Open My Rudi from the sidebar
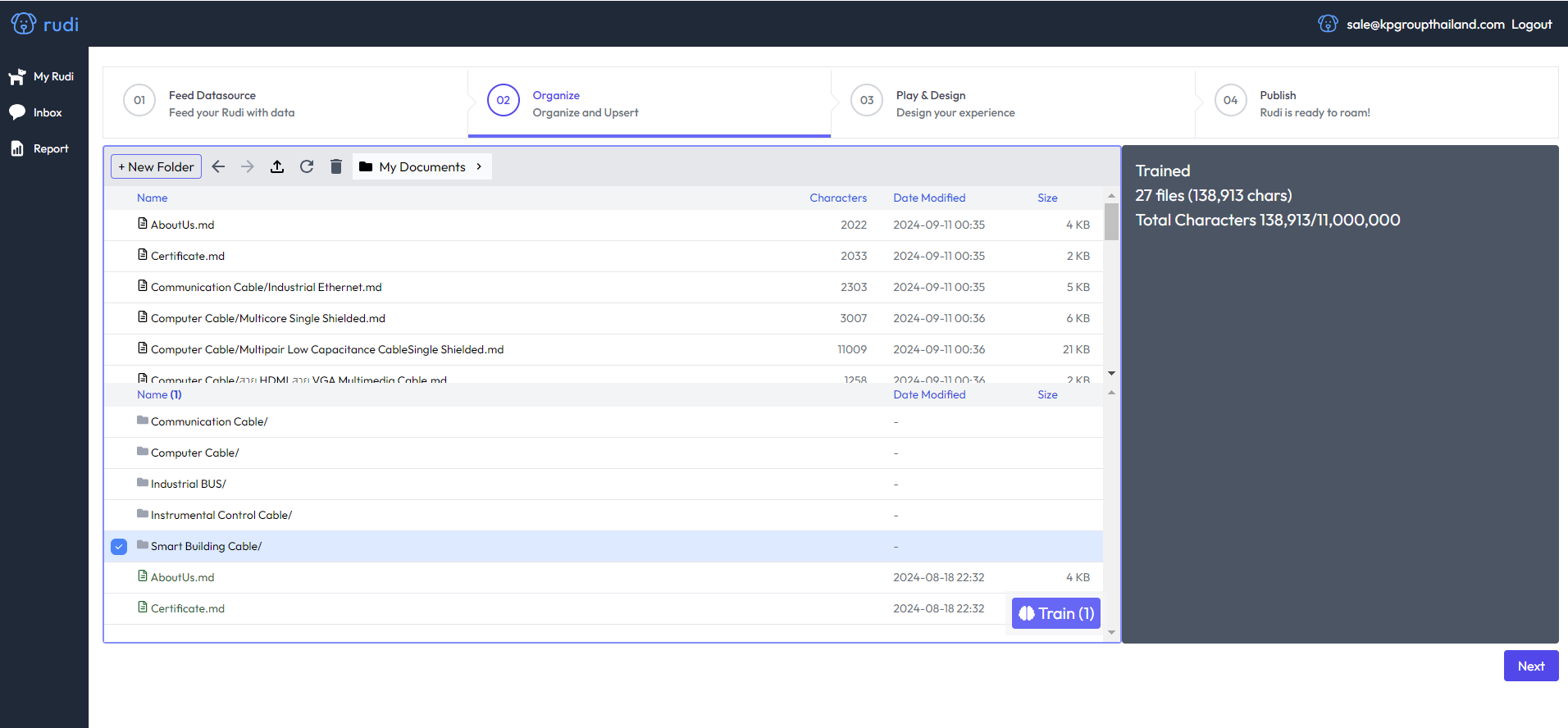This screenshot has width=1568, height=728. pyautogui.click(x=41, y=76)
